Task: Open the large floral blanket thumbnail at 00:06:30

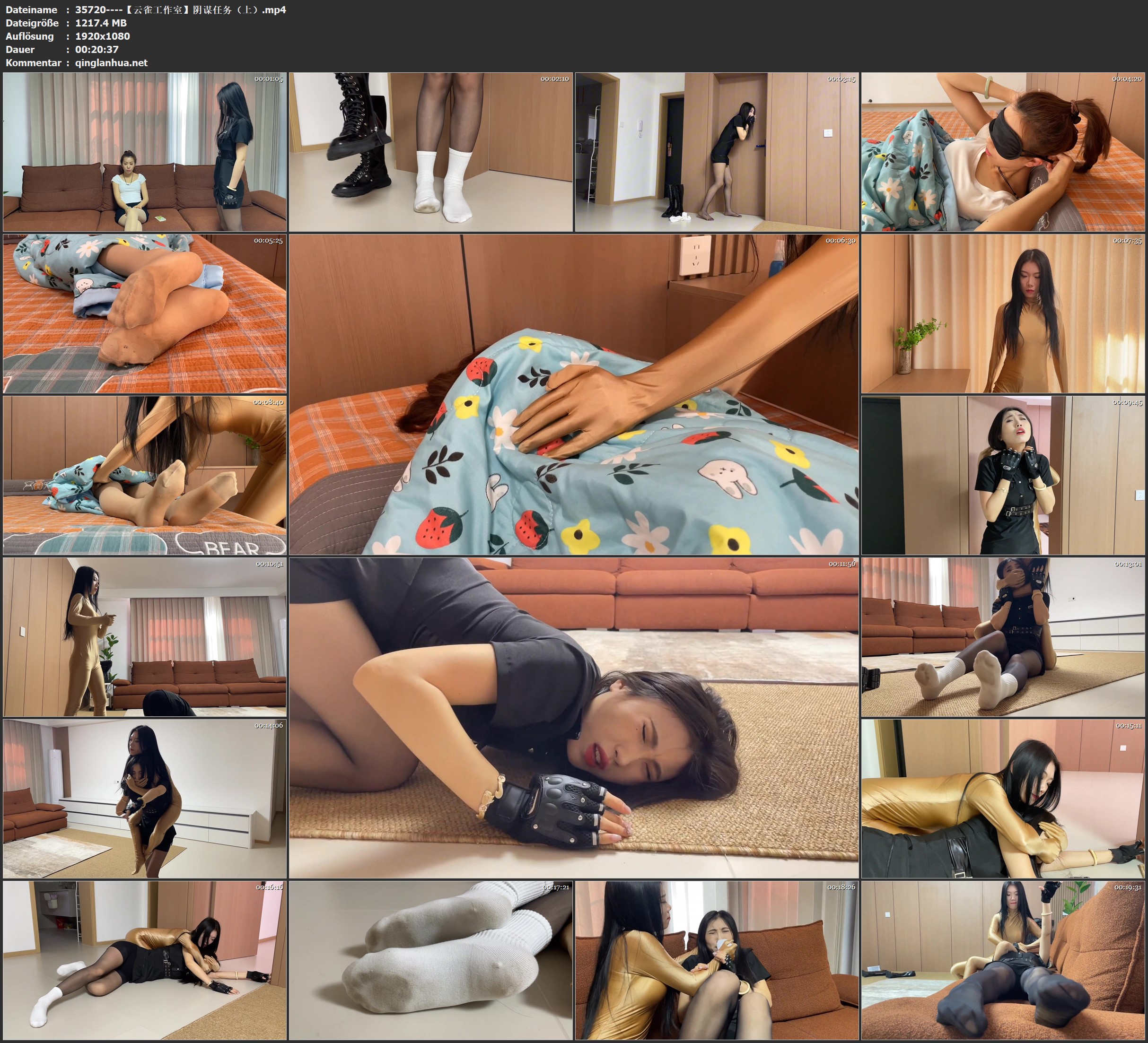Action: click(573, 394)
